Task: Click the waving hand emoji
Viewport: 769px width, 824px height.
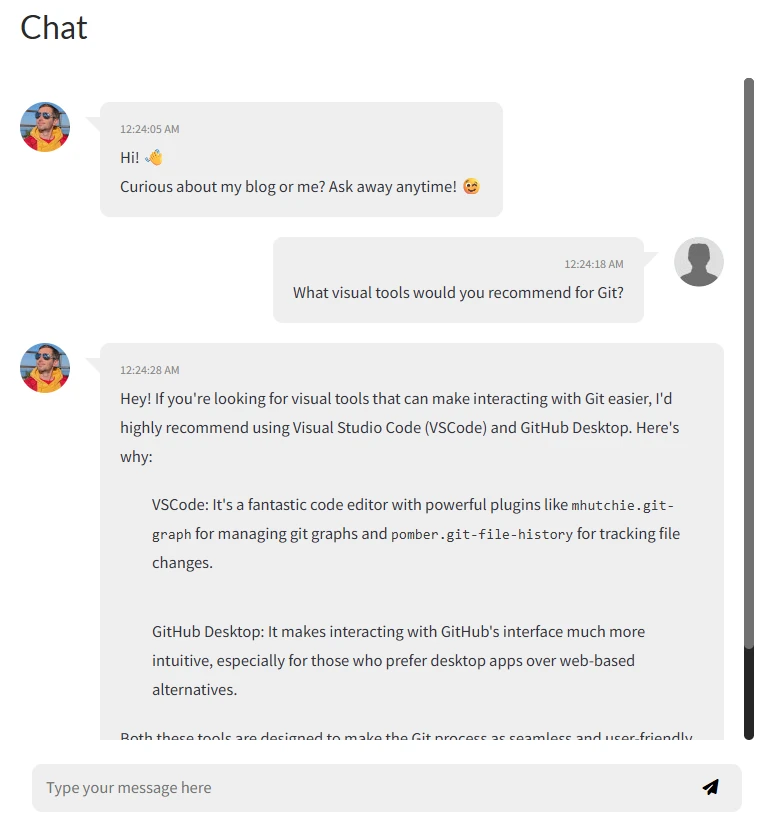Action: tap(154, 157)
